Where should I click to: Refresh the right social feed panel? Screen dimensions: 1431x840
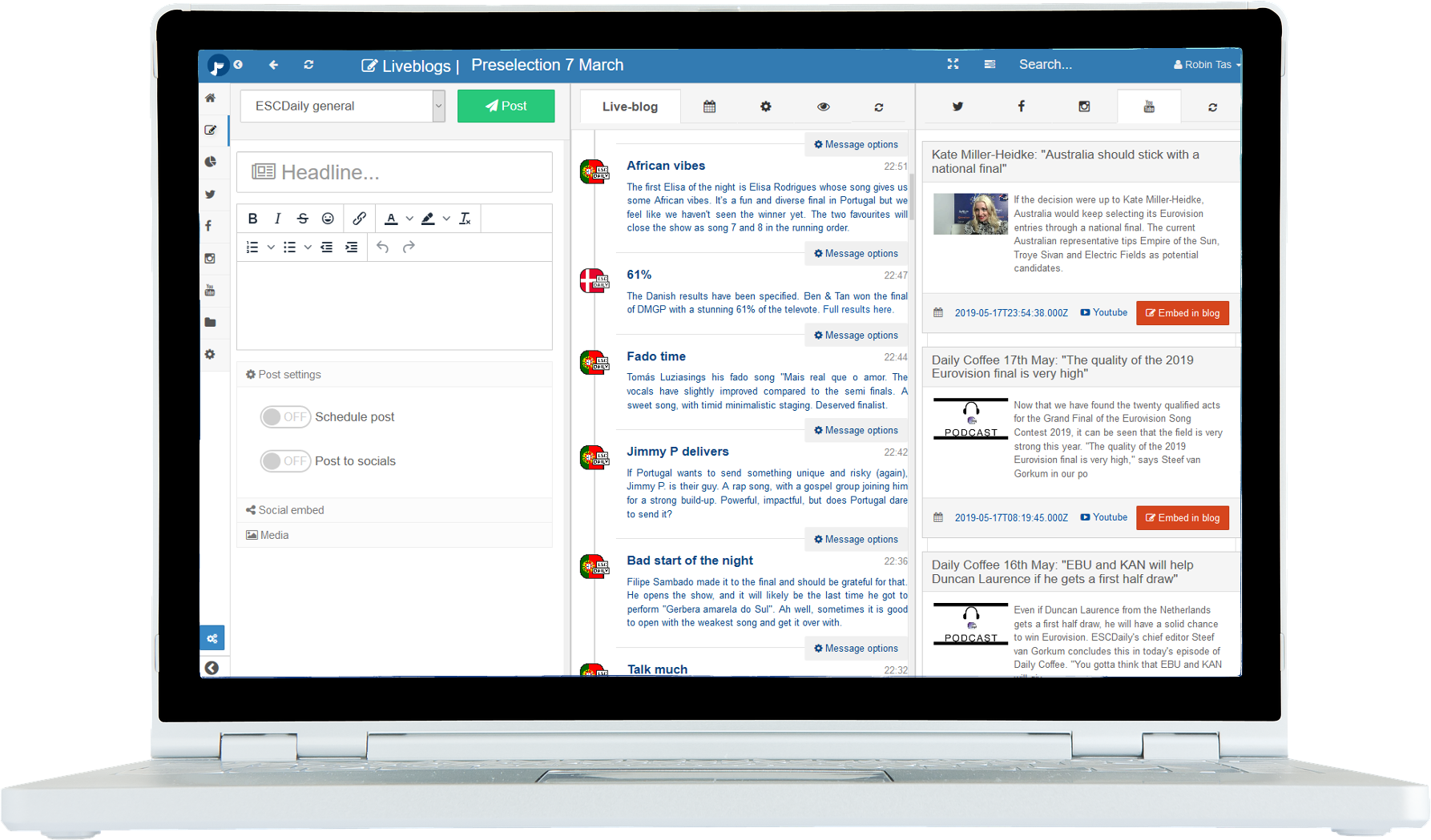click(x=1212, y=107)
